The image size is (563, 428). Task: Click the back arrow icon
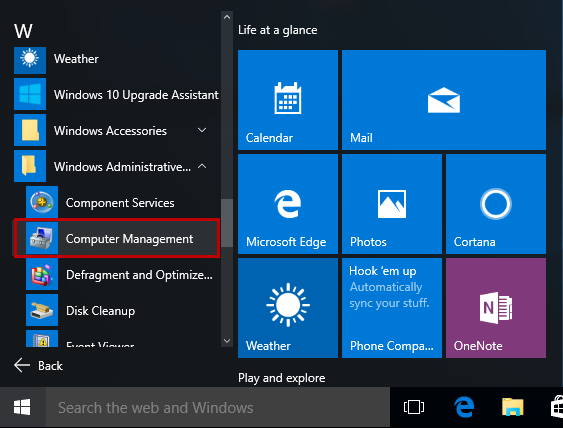[22, 366]
